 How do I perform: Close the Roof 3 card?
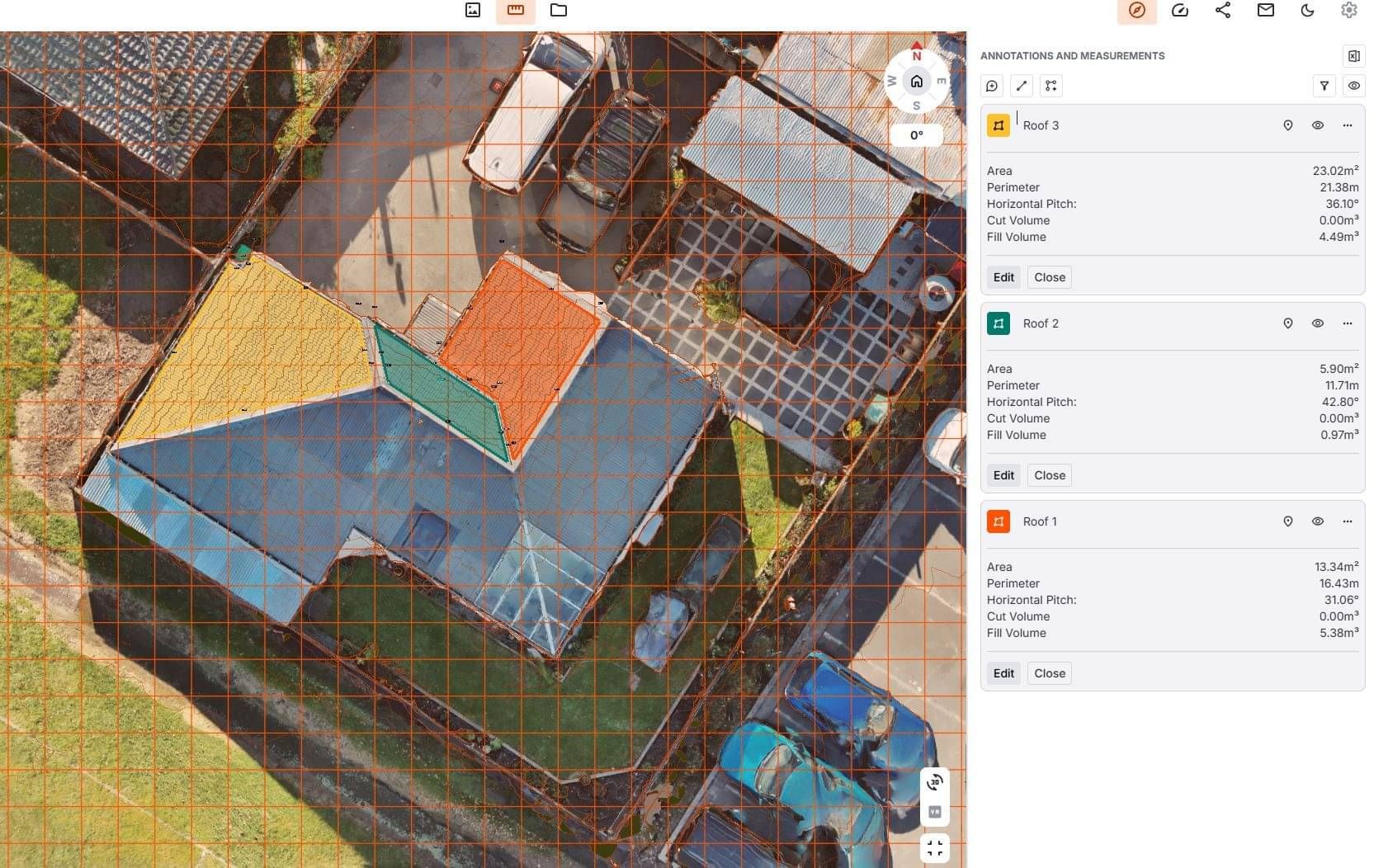1050,277
